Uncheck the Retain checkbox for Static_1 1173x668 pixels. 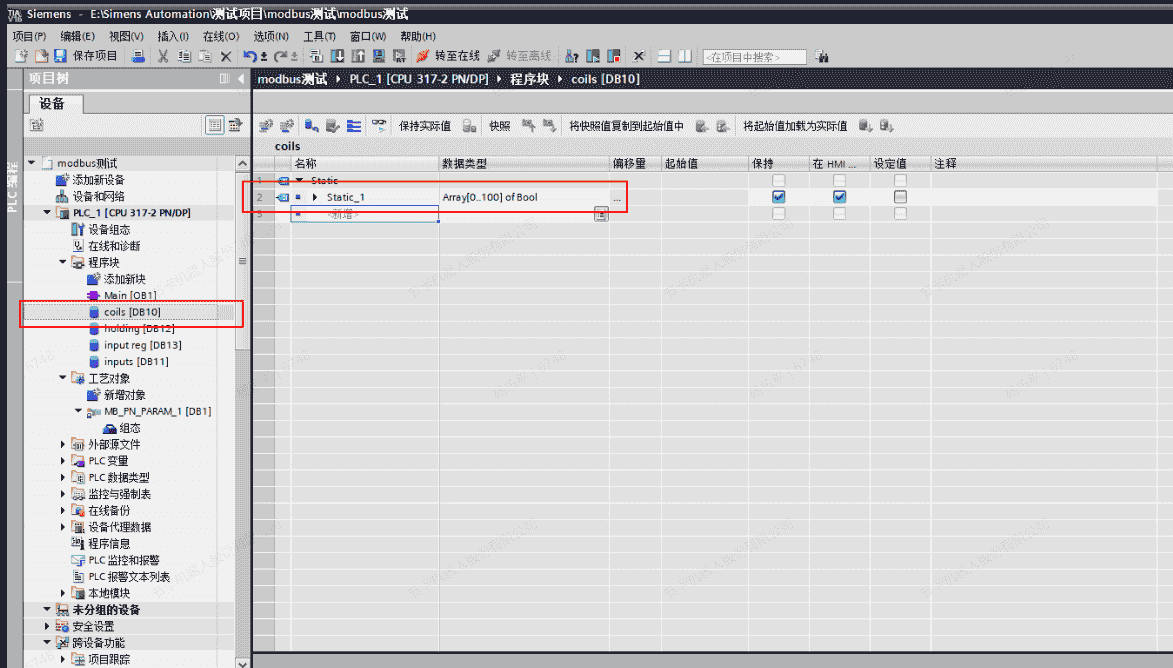(x=779, y=197)
